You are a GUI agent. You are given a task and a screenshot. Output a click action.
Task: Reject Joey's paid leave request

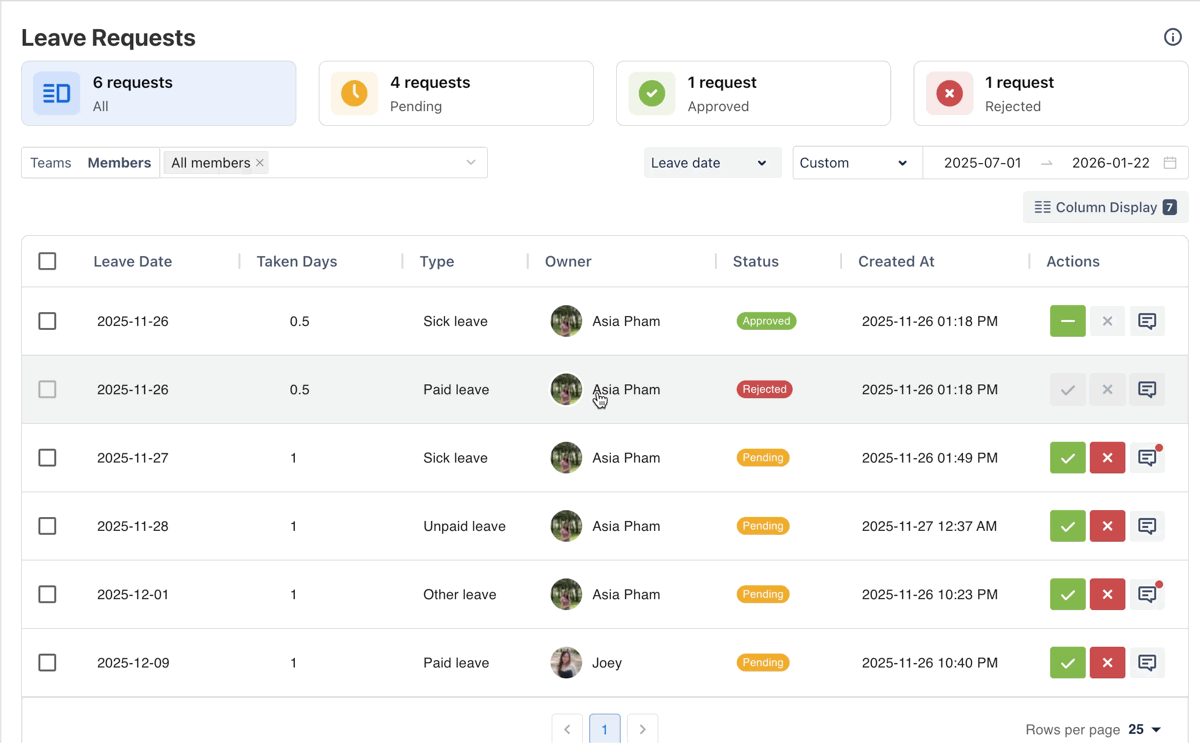pyautogui.click(x=1107, y=663)
